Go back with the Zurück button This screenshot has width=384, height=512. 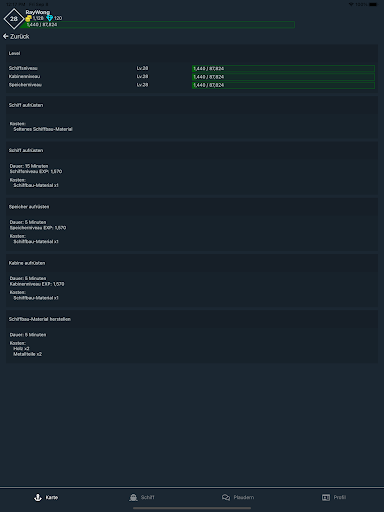16,36
